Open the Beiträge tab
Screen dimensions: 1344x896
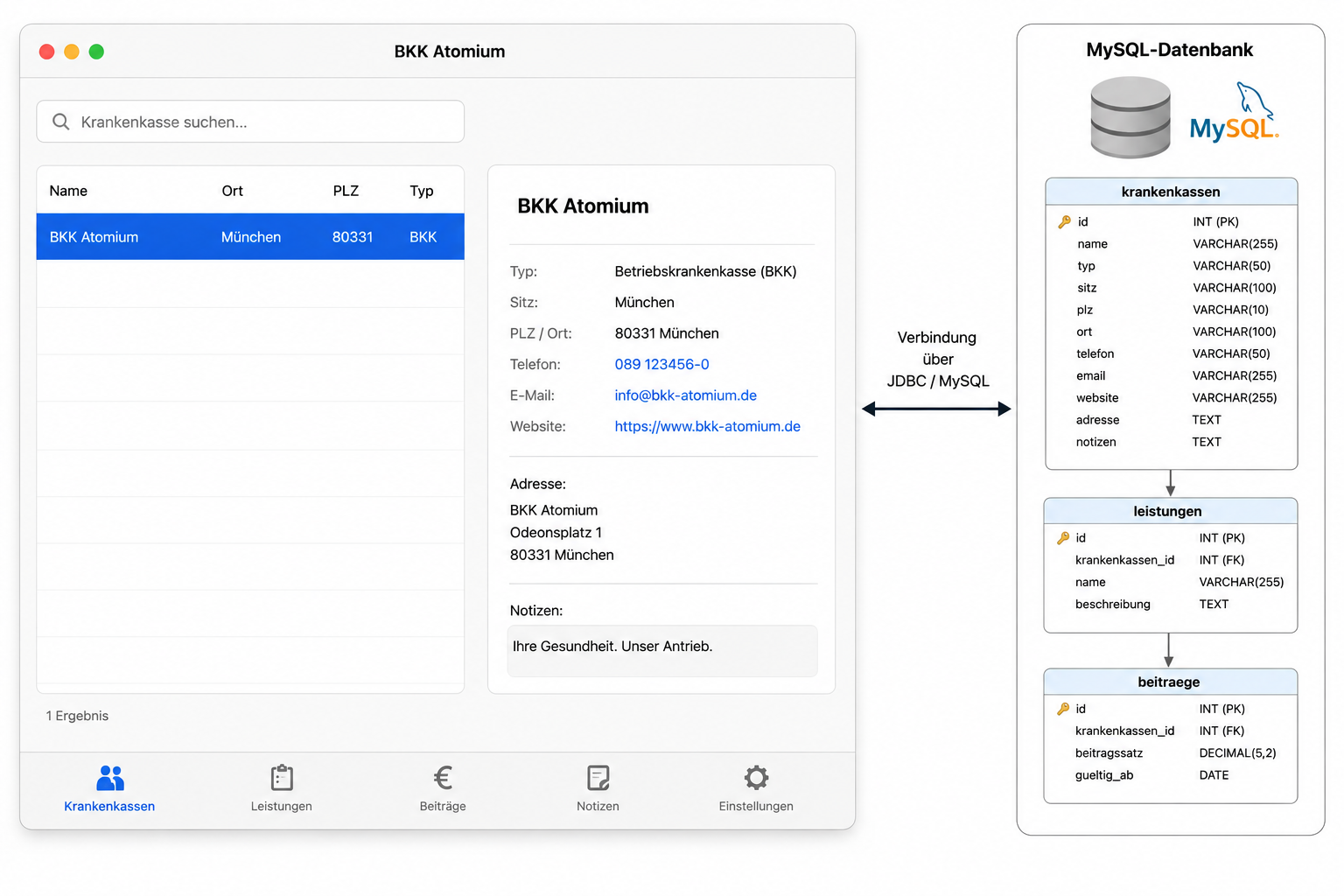pyautogui.click(x=443, y=788)
